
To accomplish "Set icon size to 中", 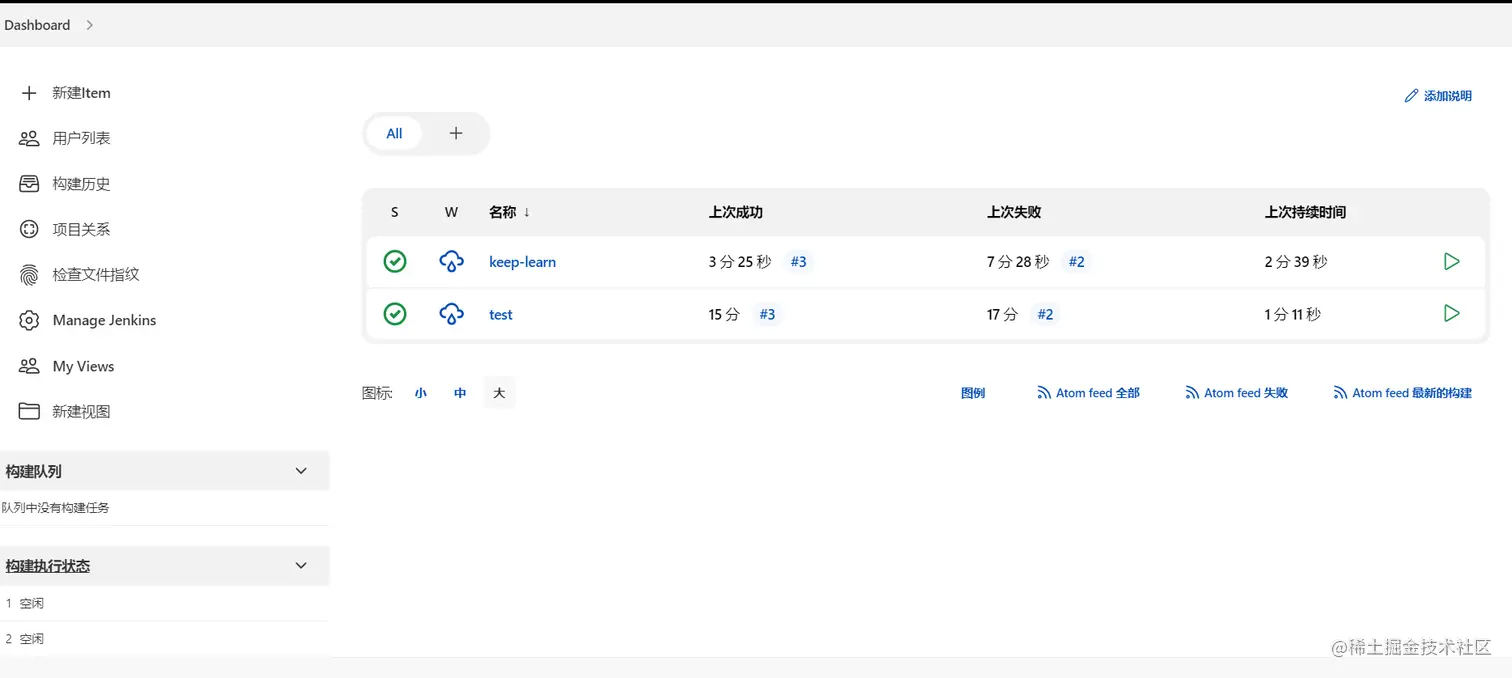I will pyautogui.click(x=460, y=393).
